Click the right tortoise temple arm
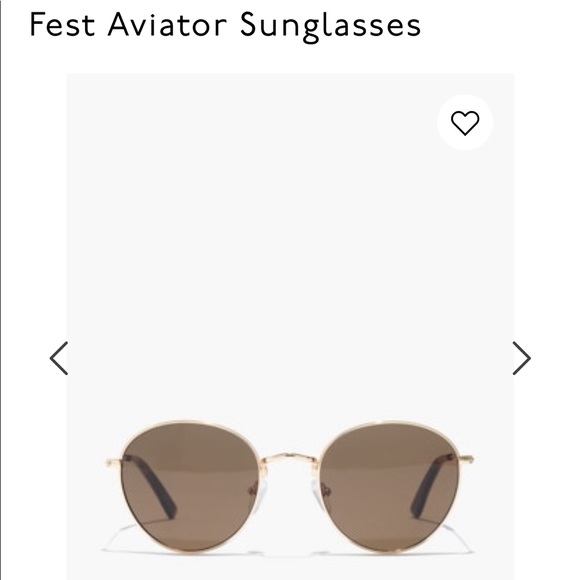 coord(432,485)
